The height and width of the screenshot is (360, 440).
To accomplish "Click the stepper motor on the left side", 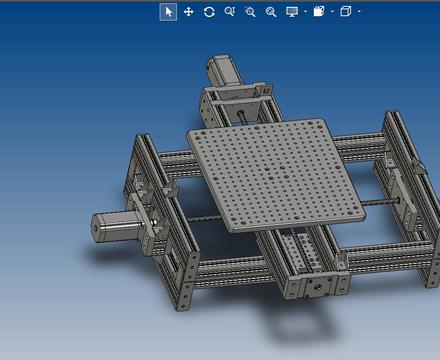I will (115, 226).
